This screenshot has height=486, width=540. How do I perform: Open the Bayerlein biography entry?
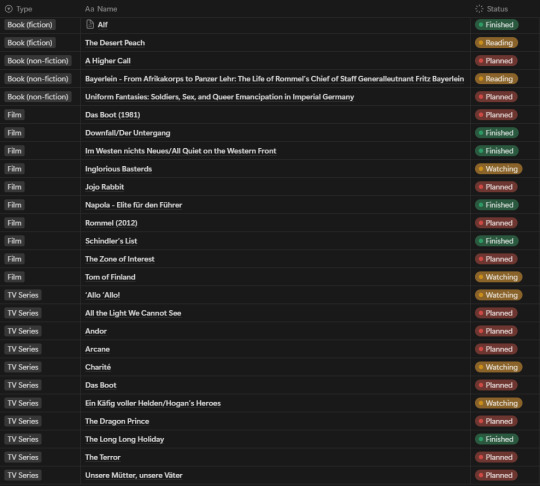(274, 79)
